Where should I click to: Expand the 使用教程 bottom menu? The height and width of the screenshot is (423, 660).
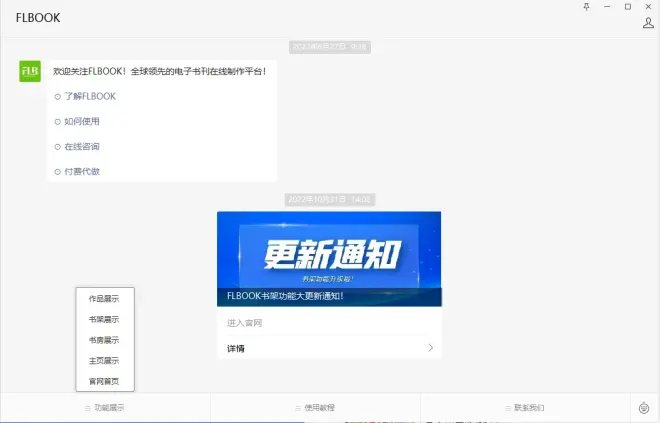pyautogui.click(x=315, y=408)
